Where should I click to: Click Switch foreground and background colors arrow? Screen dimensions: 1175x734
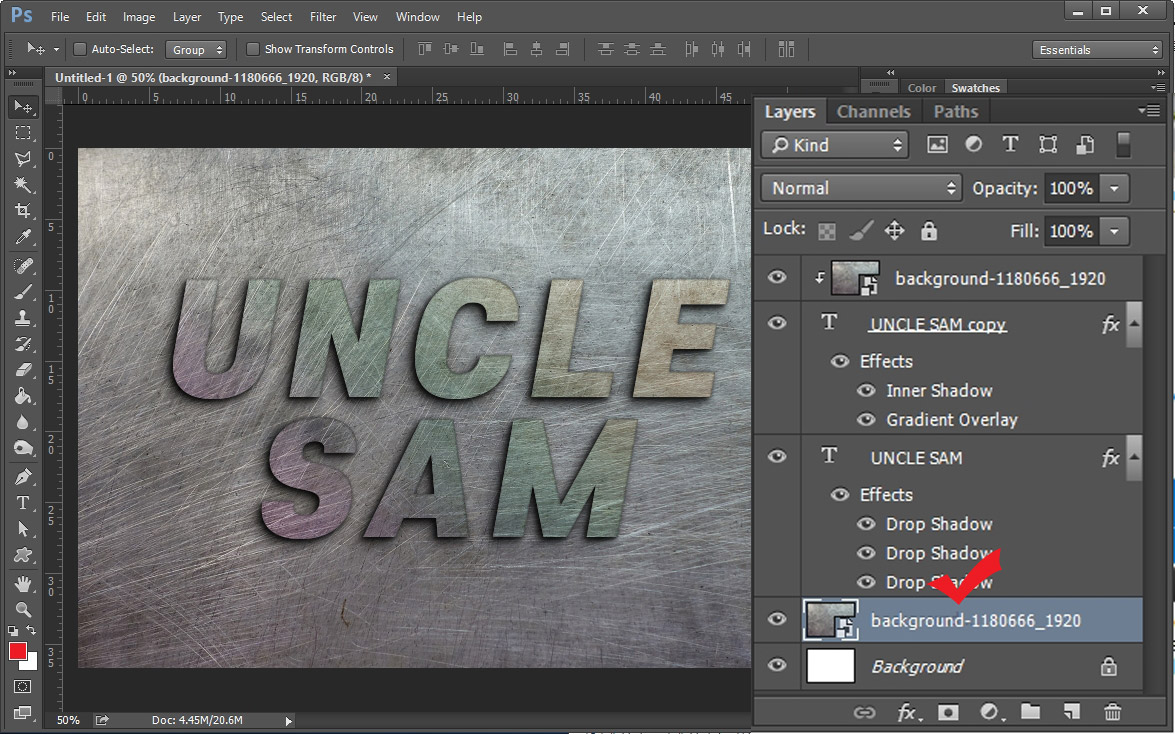point(31,631)
